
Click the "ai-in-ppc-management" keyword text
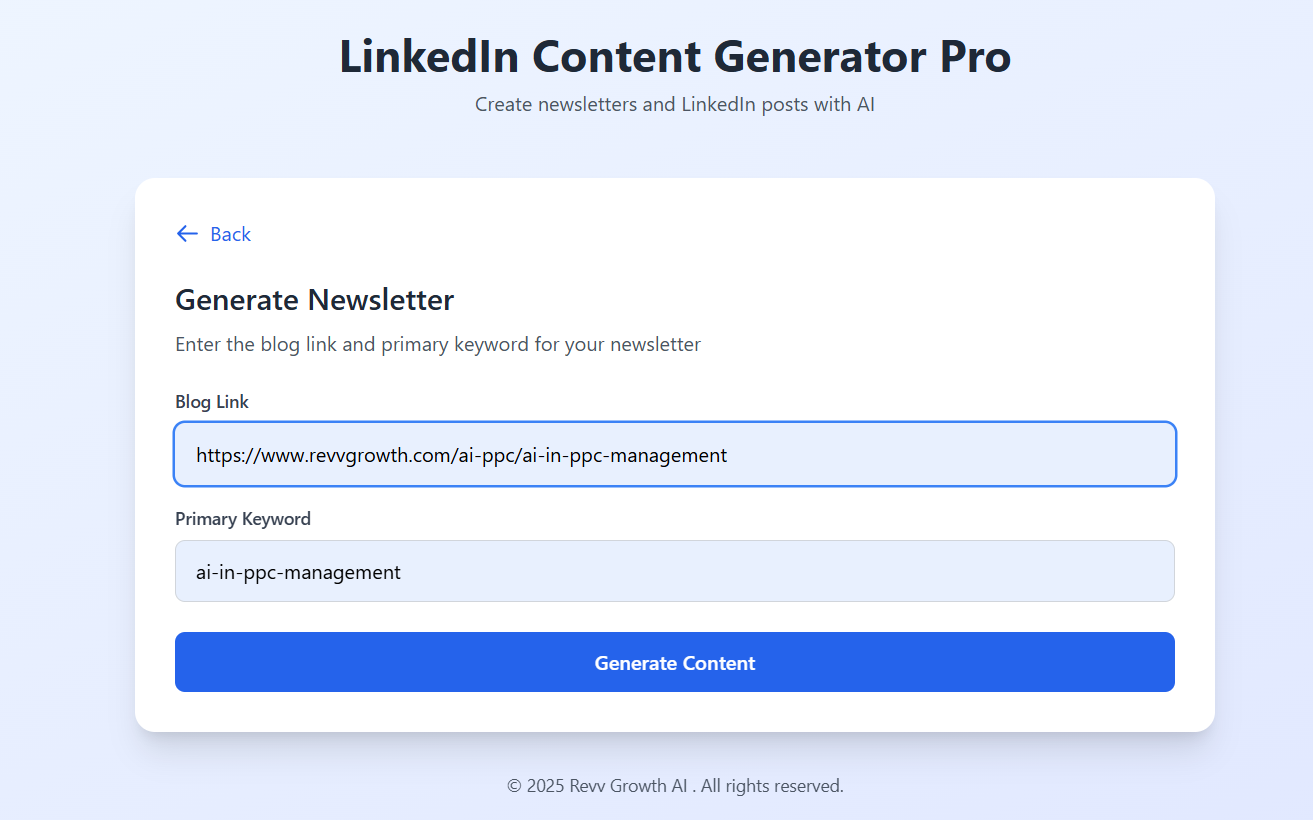298,572
